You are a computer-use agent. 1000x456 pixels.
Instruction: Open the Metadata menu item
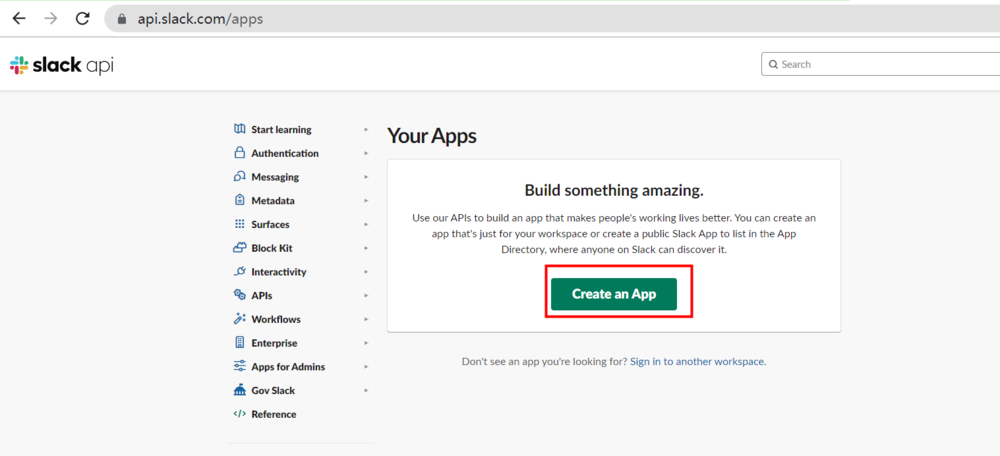[273, 200]
